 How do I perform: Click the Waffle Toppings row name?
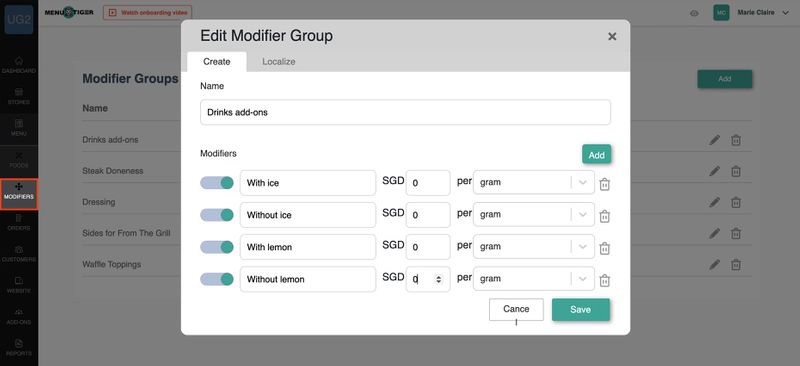(x=112, y=264)
